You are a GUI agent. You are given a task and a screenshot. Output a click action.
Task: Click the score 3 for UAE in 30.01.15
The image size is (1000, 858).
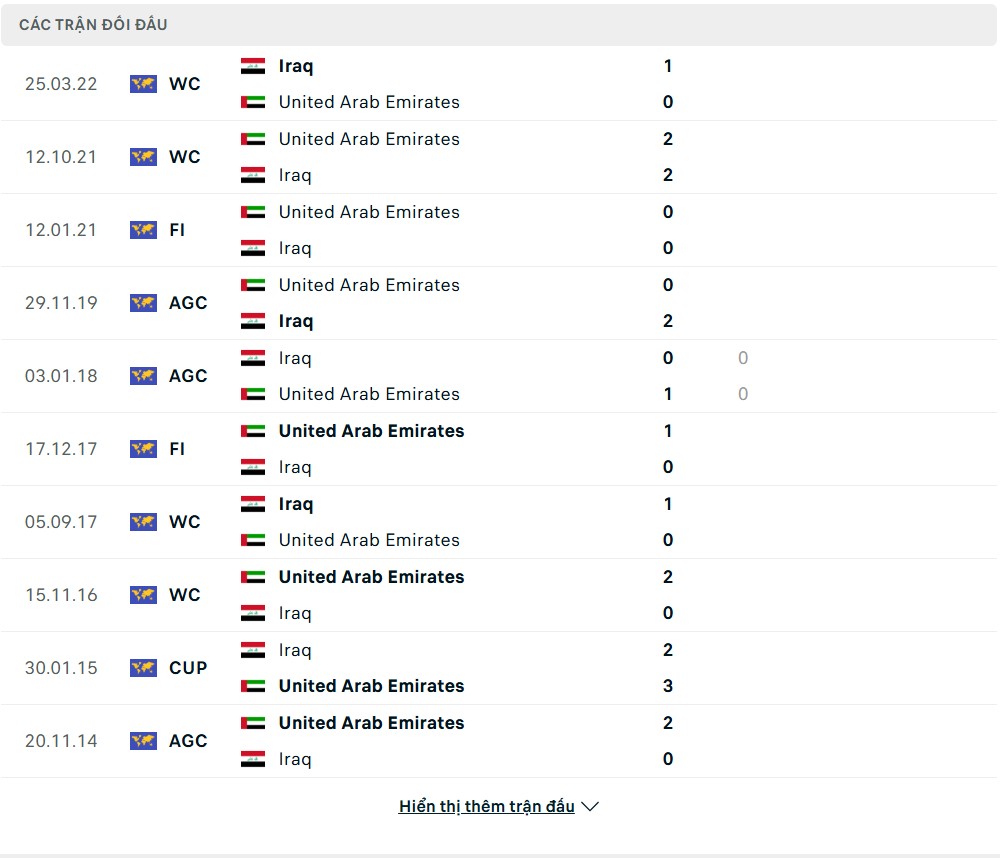[668, 686]
